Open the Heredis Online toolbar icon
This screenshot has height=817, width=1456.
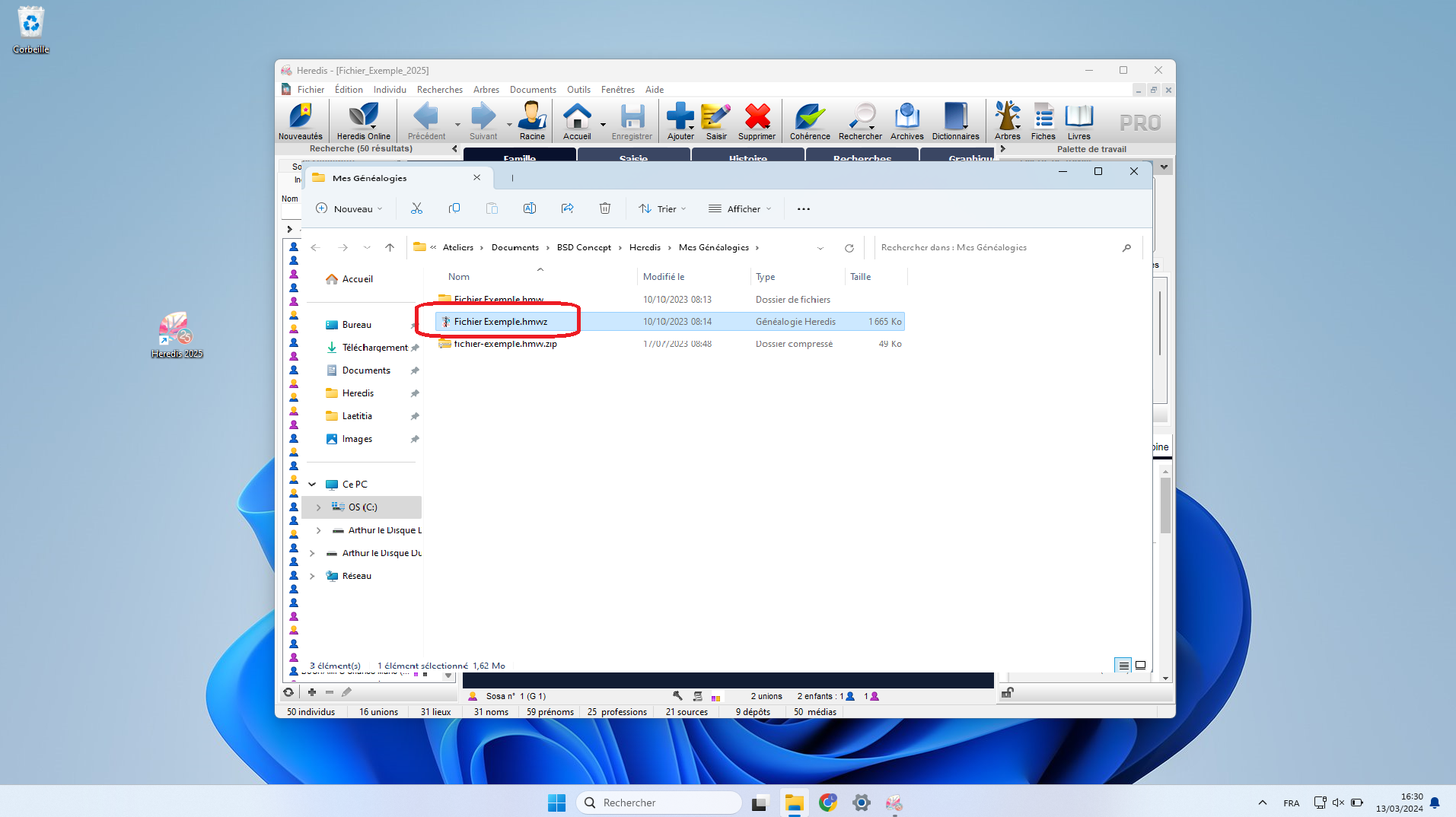point(363,121)
